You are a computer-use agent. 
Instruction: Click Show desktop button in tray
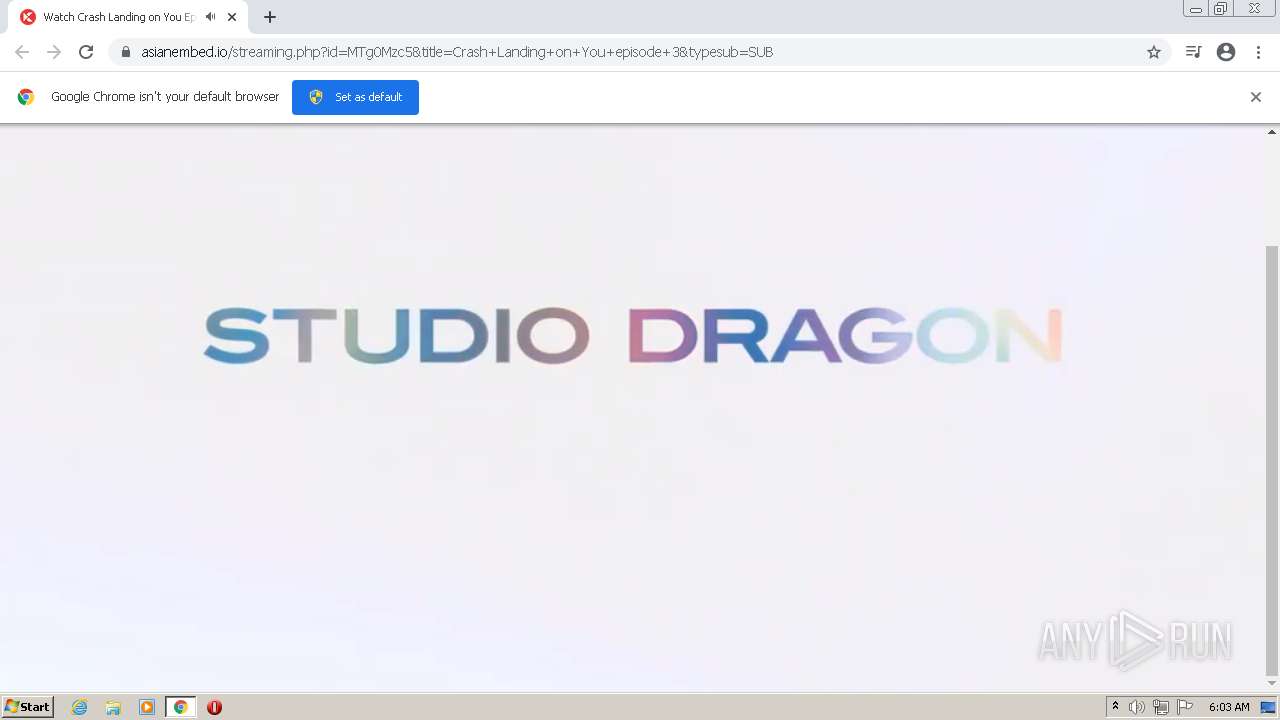tap(1268, 707)
